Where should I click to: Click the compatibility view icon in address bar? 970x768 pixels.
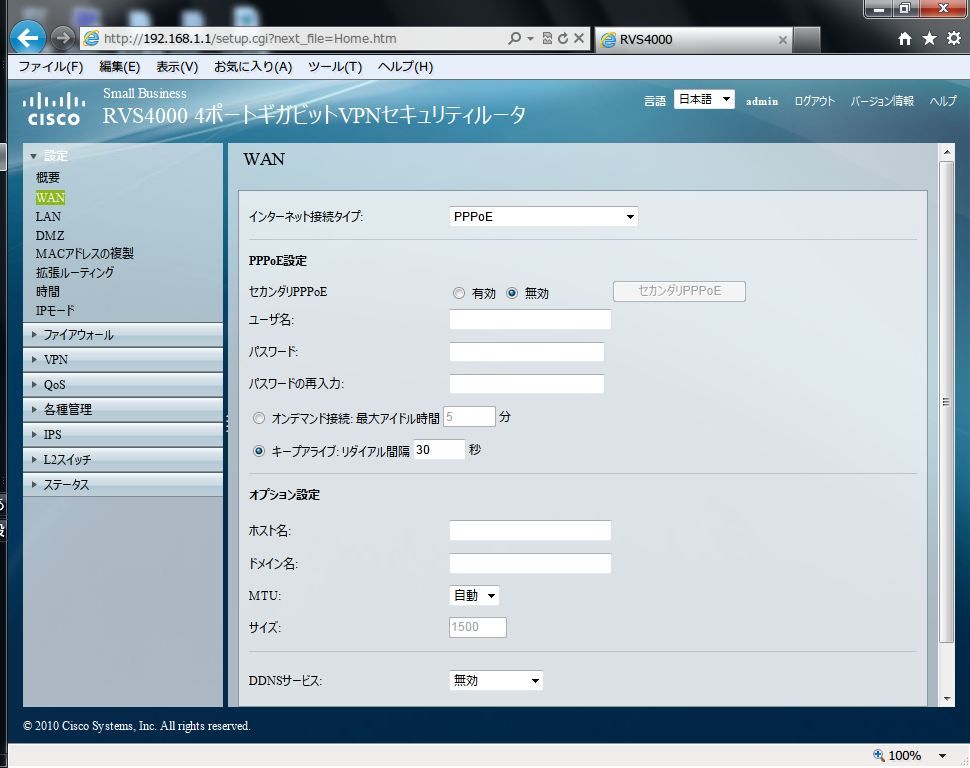tap(547, 38)
